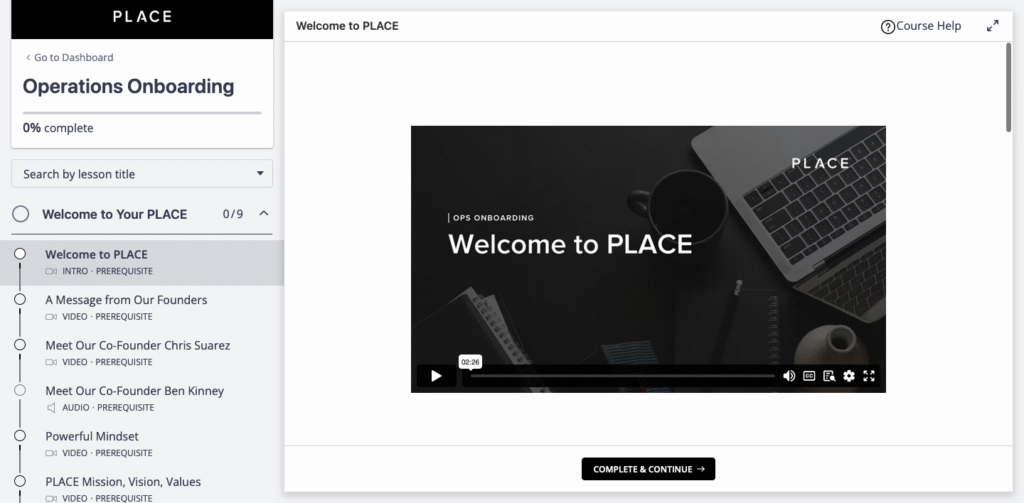Open Meet Our Co-Founder Ben Kinney audio lesson

pos(134,391)
